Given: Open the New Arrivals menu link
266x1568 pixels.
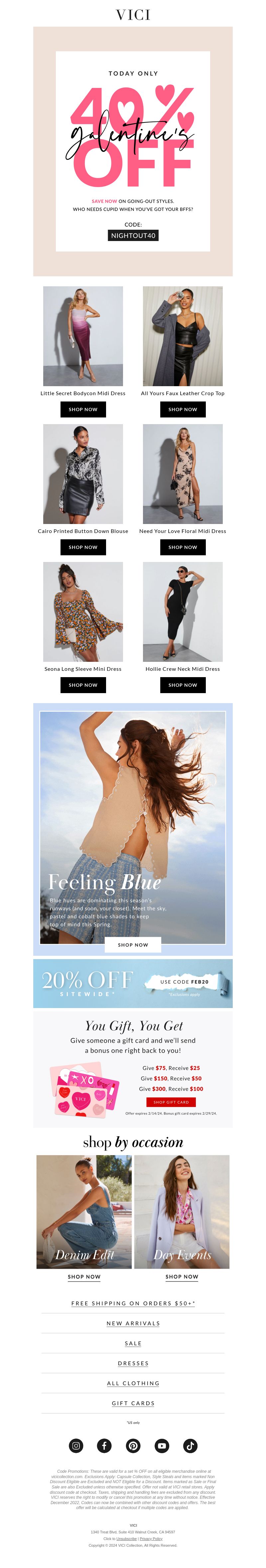Looking at the screenshot, I should coord(133,1323).
